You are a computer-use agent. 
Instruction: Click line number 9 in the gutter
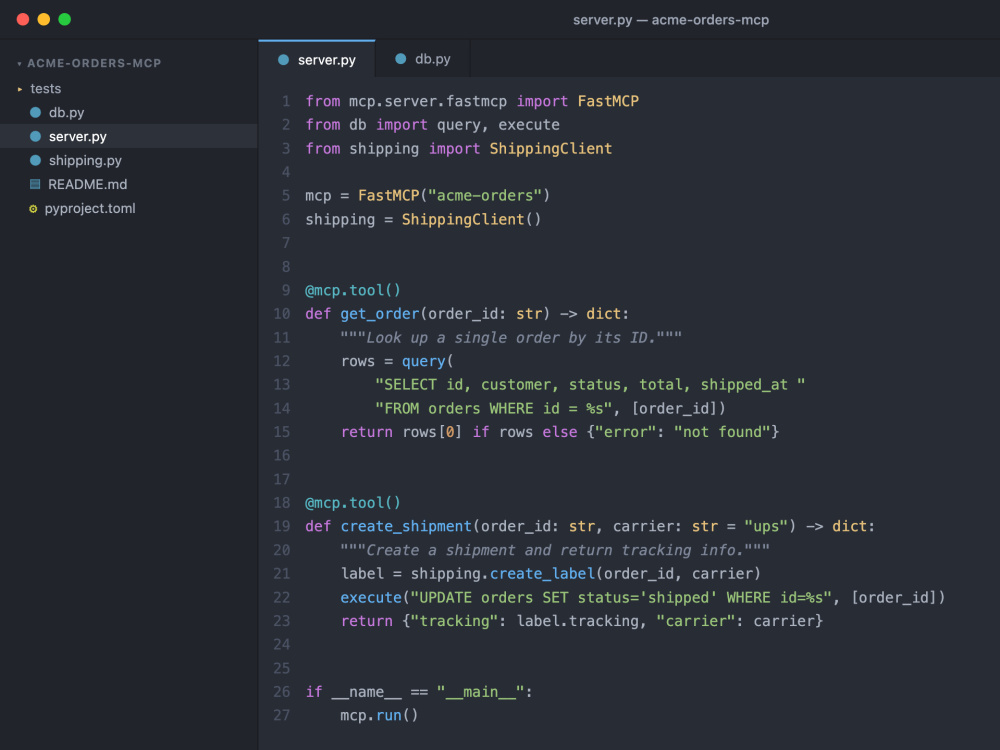286,290
